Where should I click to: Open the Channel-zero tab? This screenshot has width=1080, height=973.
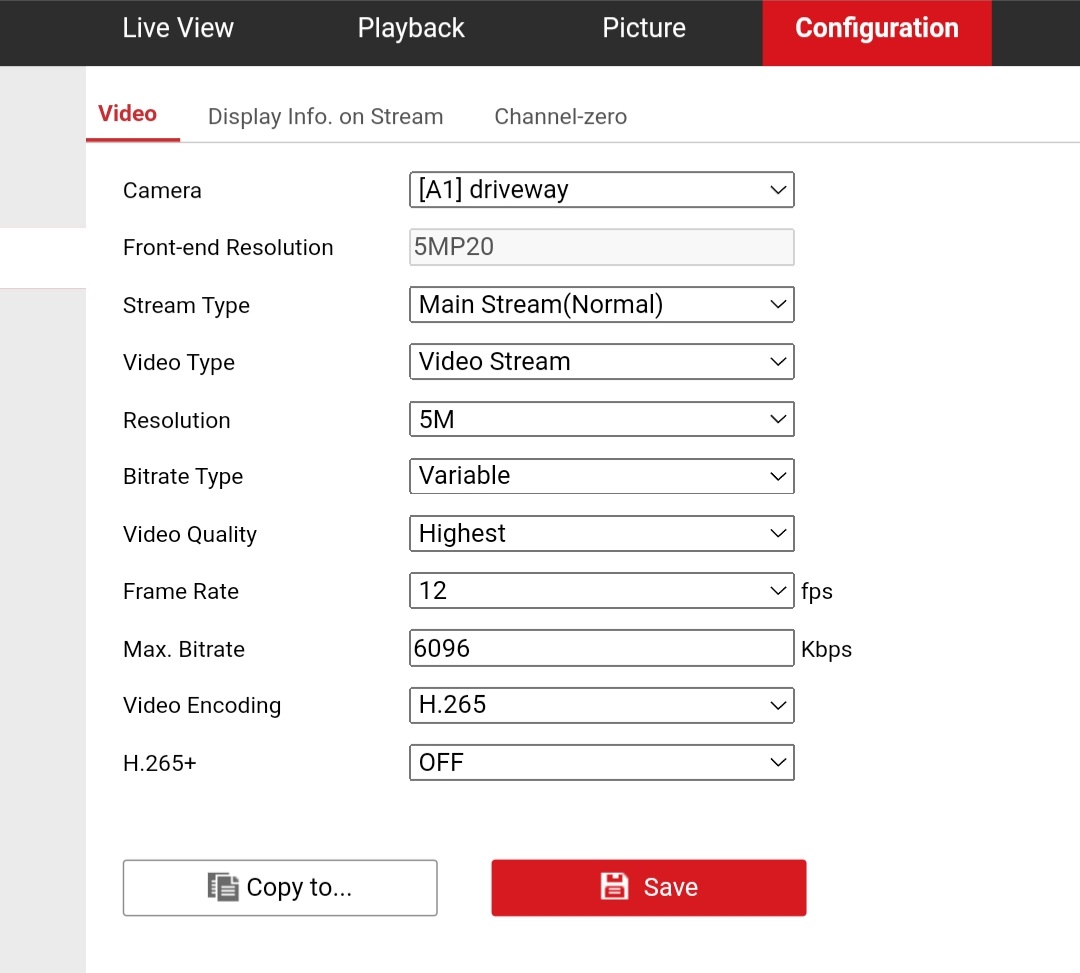(x=560, y=117)
